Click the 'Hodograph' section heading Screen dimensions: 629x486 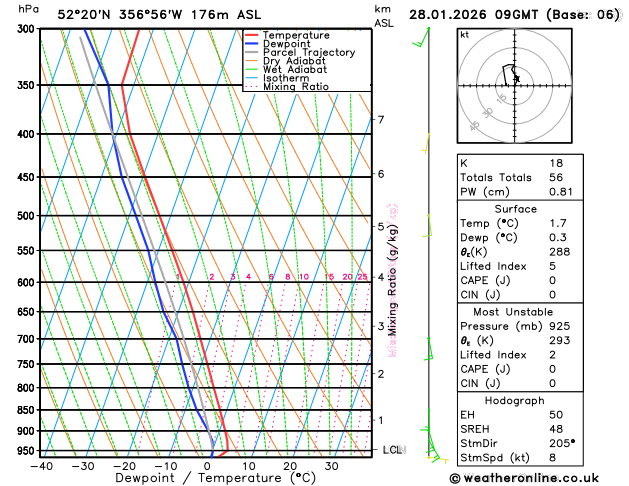515,401
